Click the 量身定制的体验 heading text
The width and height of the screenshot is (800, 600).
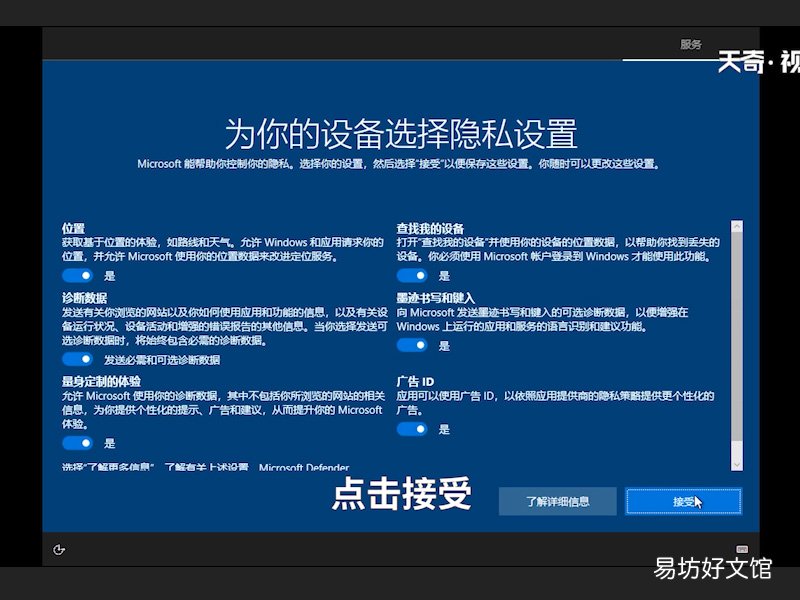[x=101, y=381]
